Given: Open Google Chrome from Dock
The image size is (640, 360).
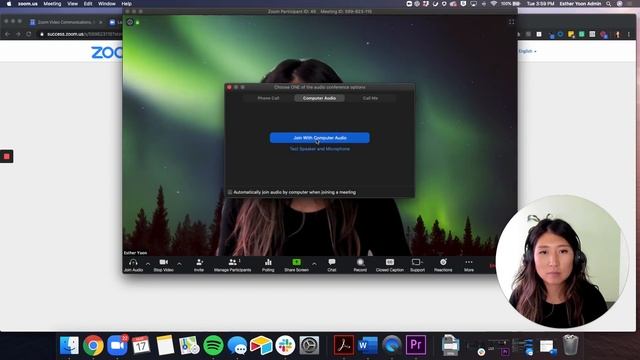Looking at the screenshot, I should pyautogui.click(x=93, y=345).
